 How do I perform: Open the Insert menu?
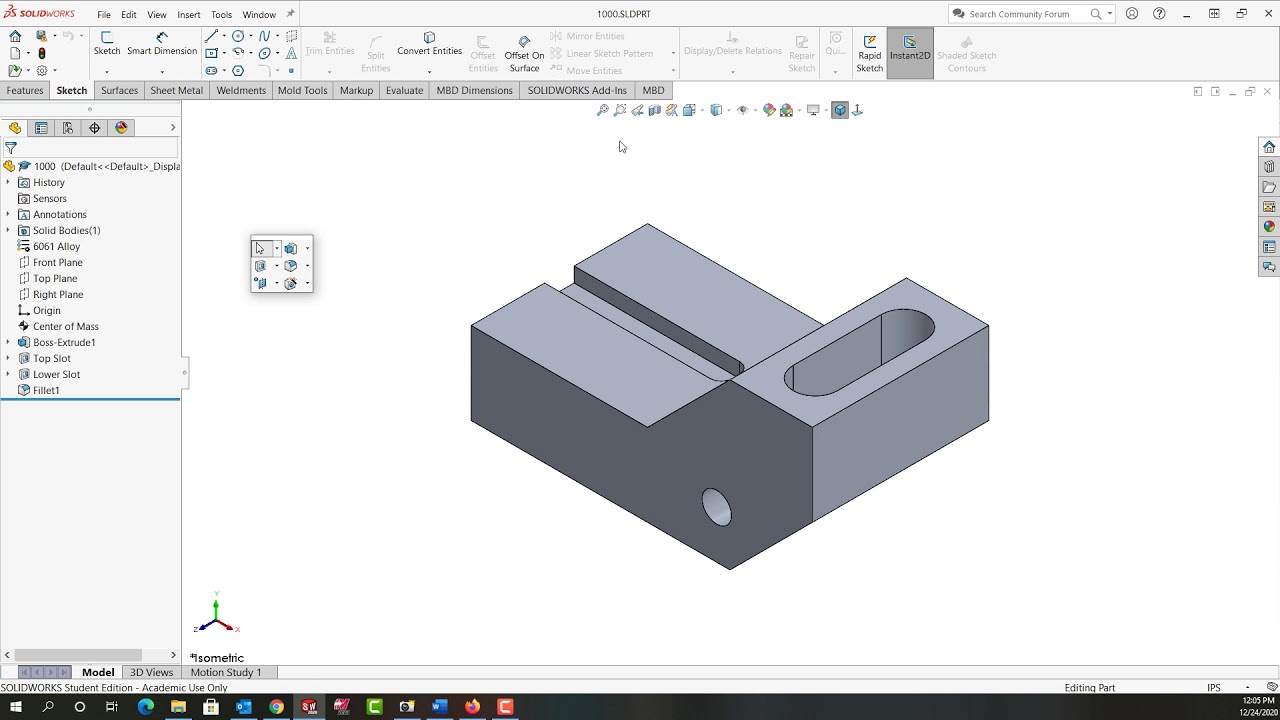(189, 15)
